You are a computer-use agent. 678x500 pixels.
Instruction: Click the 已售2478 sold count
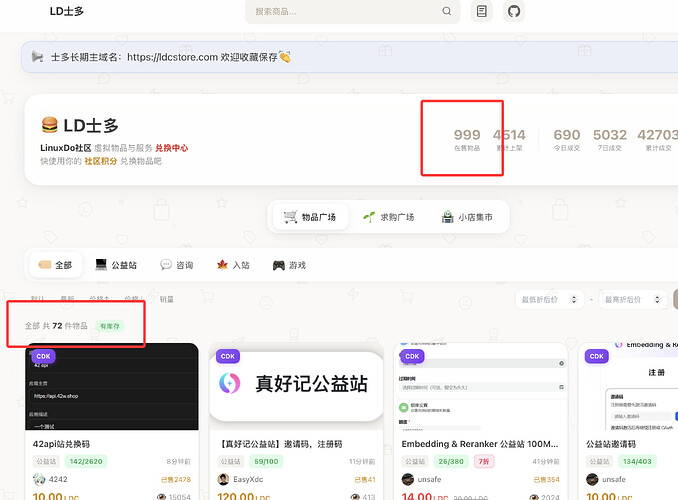(x=176, y=480)
